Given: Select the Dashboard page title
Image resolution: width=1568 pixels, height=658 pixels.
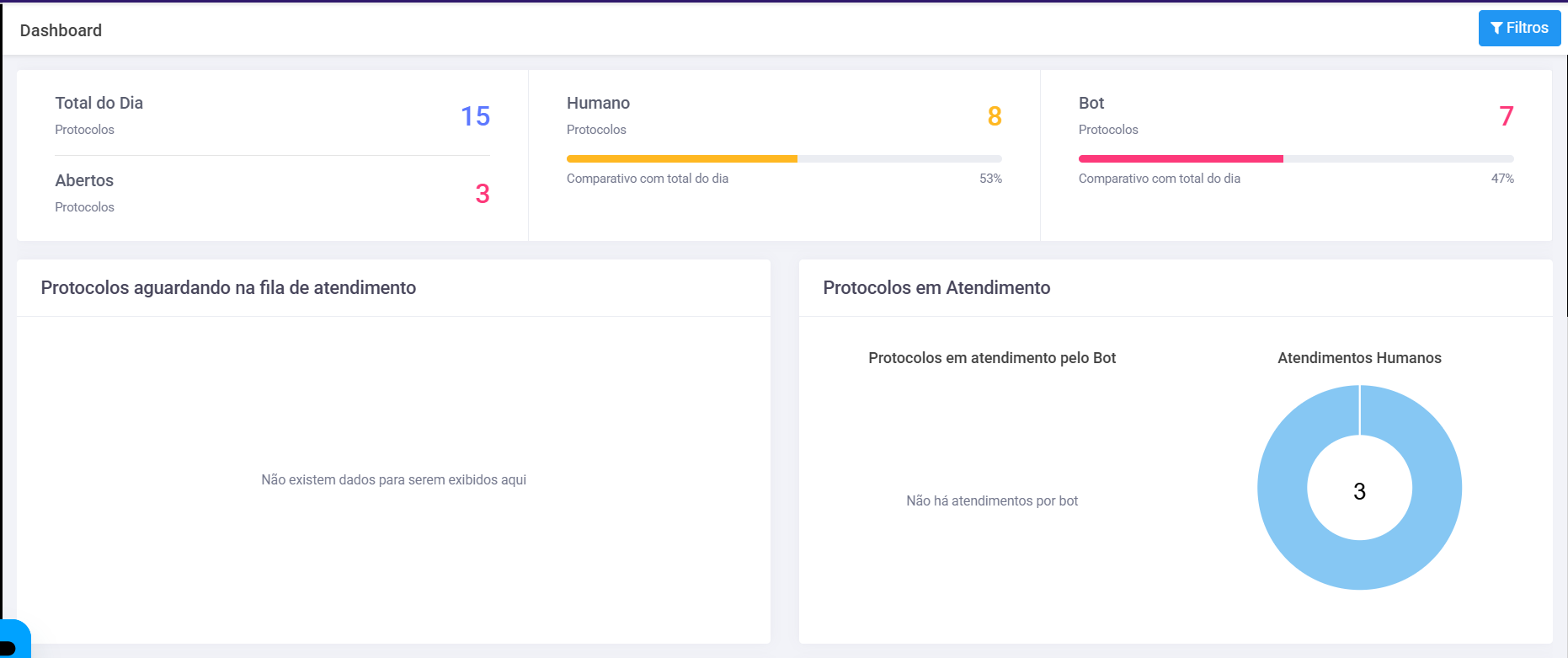Looking at the screenshot, I should pos(61,30).
